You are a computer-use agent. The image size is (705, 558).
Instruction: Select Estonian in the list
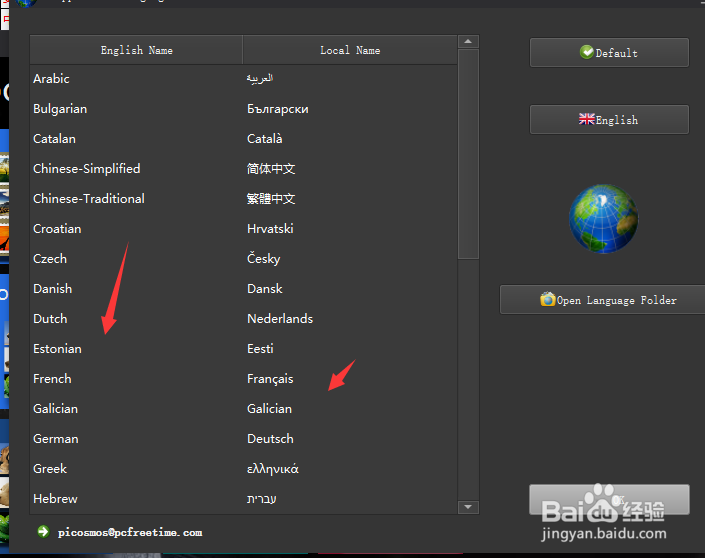[x=244, y=348]
